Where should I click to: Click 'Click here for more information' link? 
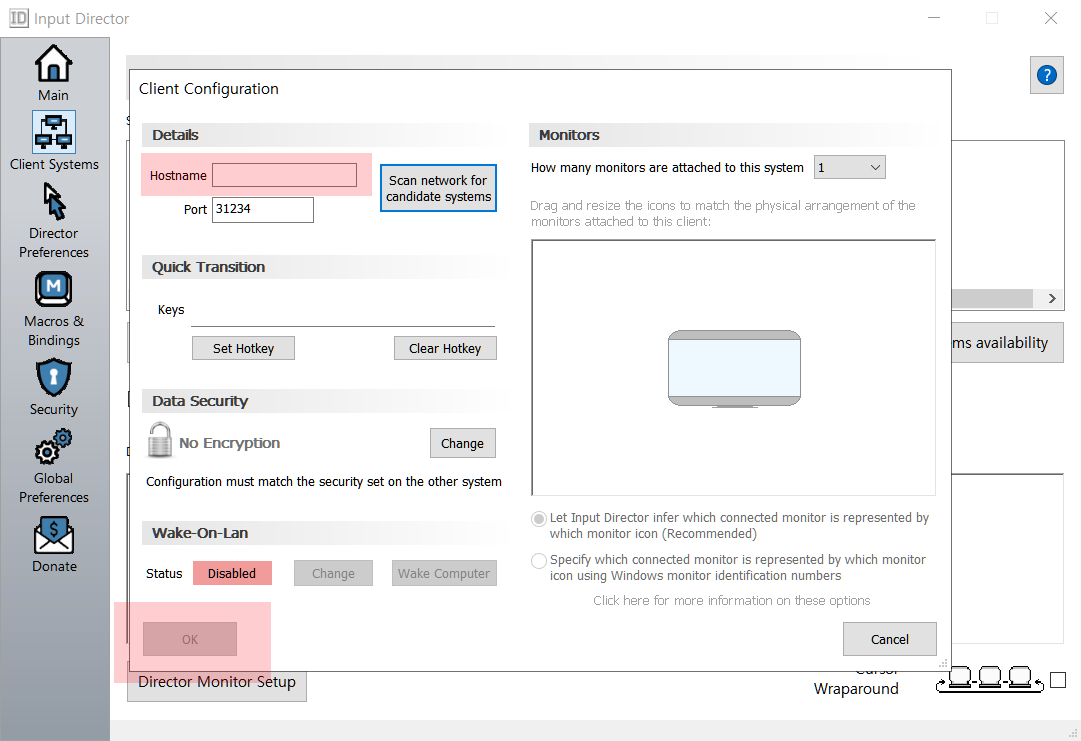(731, 600)
